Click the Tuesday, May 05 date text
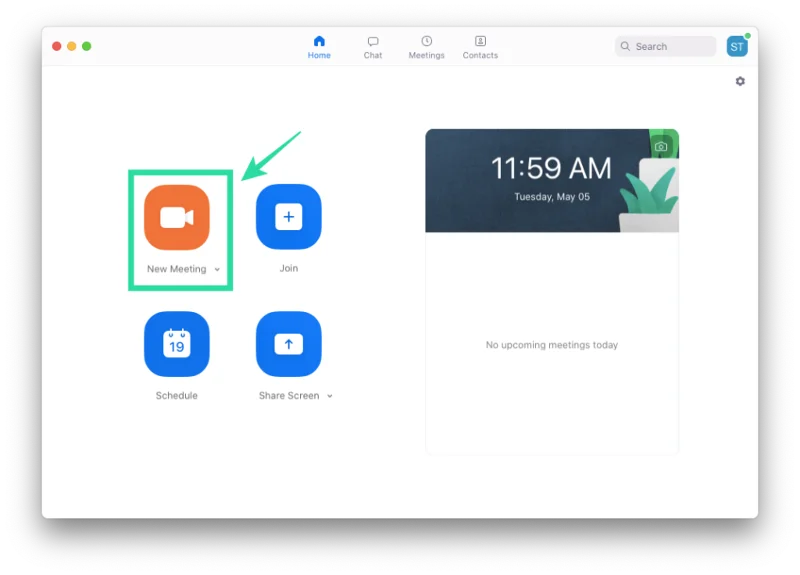 click(552, 197)
